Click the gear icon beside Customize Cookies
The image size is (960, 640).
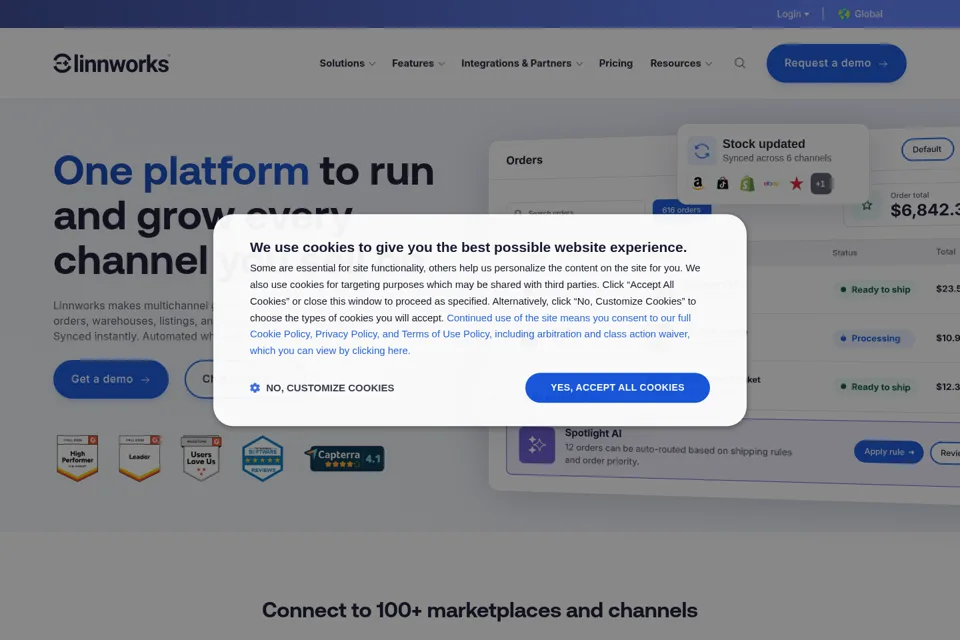(255, 388)
